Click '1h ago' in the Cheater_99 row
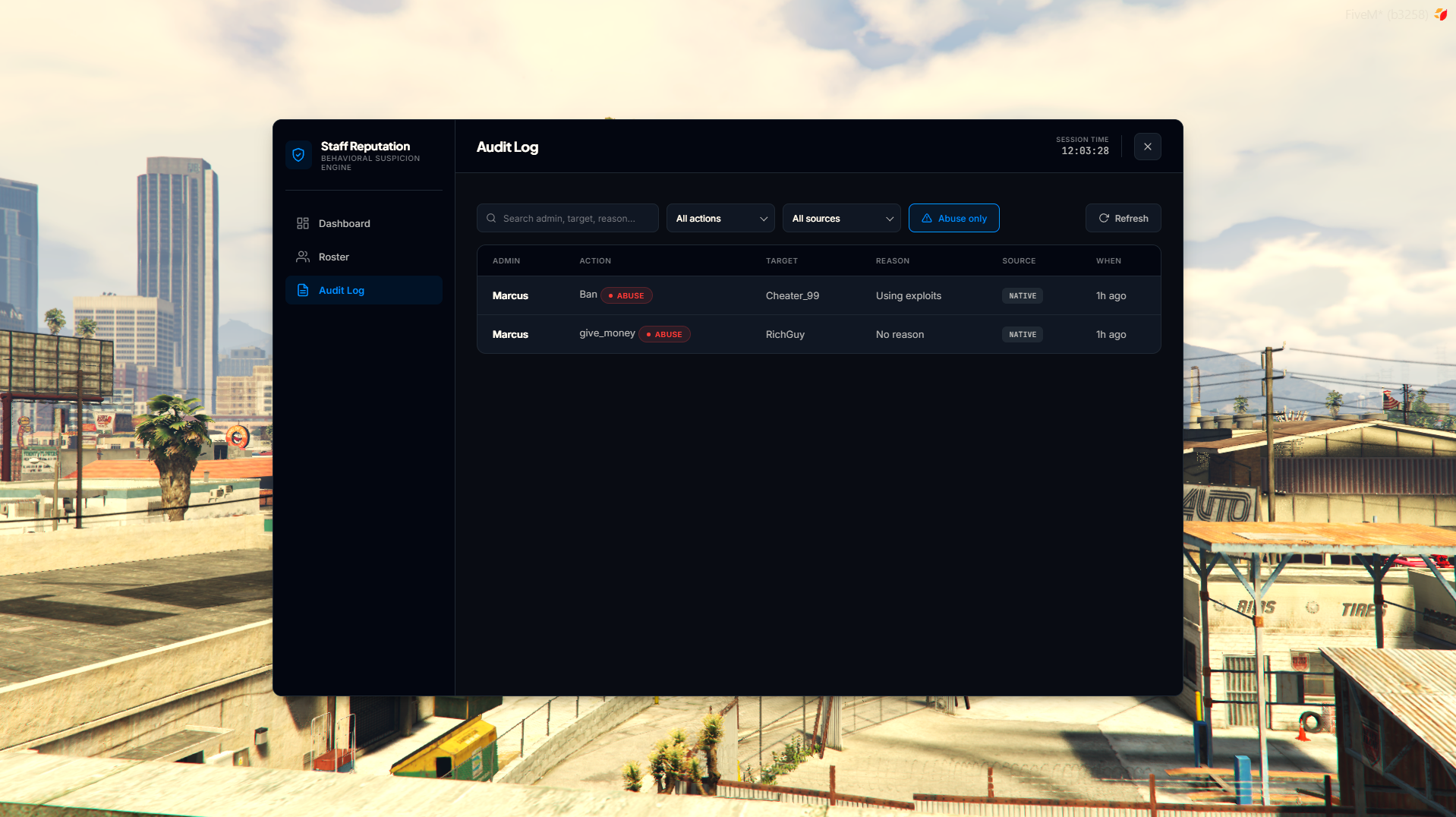This screenshot has height=817, width=1456. pyautogui.click(x=1111, y=295)
